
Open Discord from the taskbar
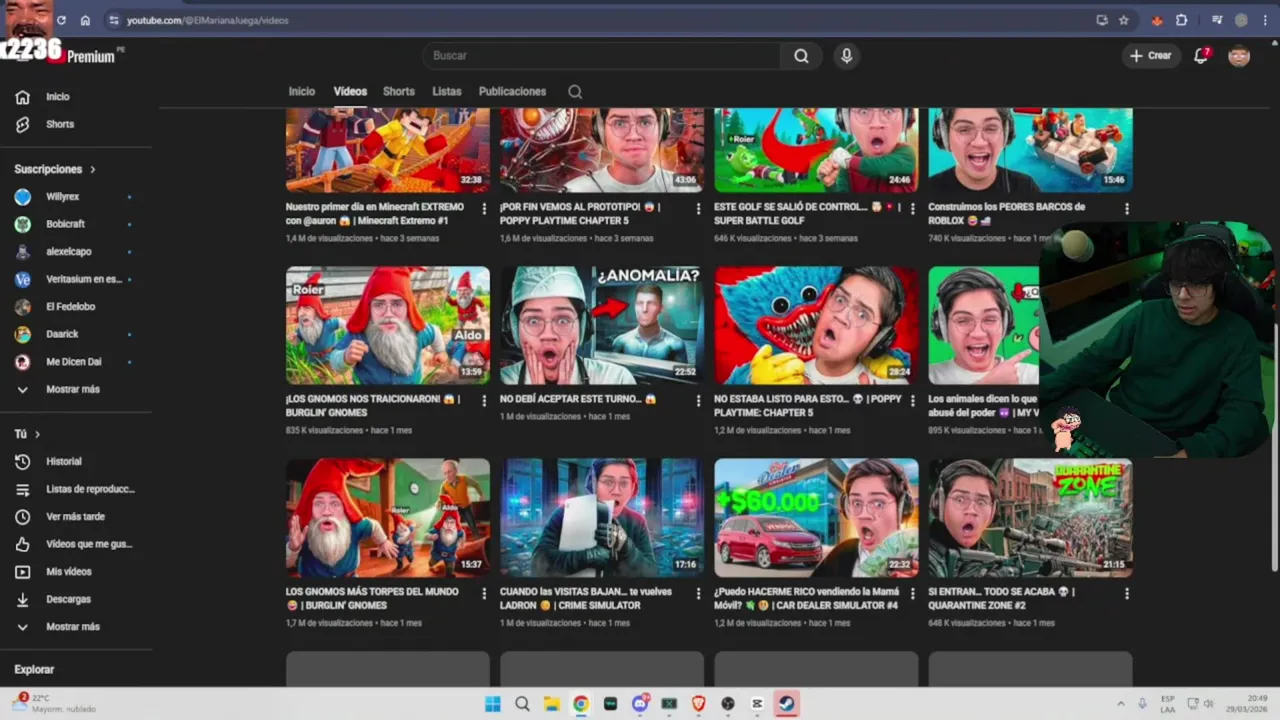click(x=640, y=704)
